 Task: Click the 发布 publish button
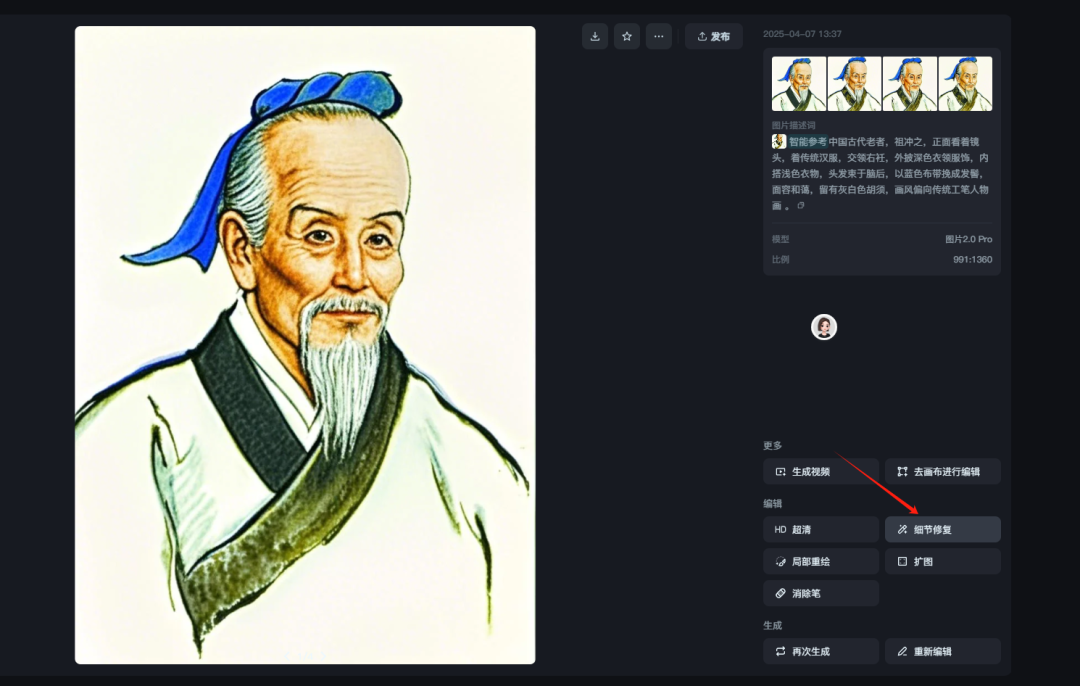[714, 37]
